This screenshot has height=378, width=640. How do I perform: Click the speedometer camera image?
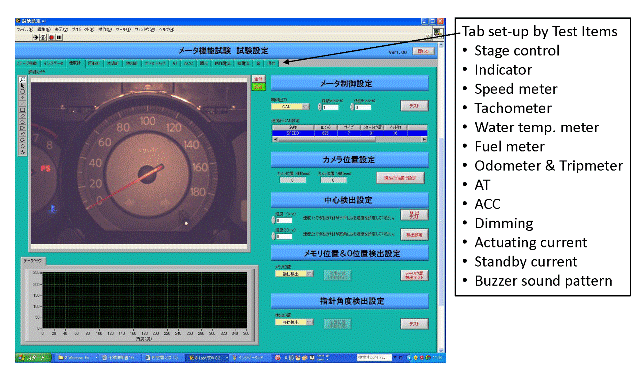tap(139, 162)
